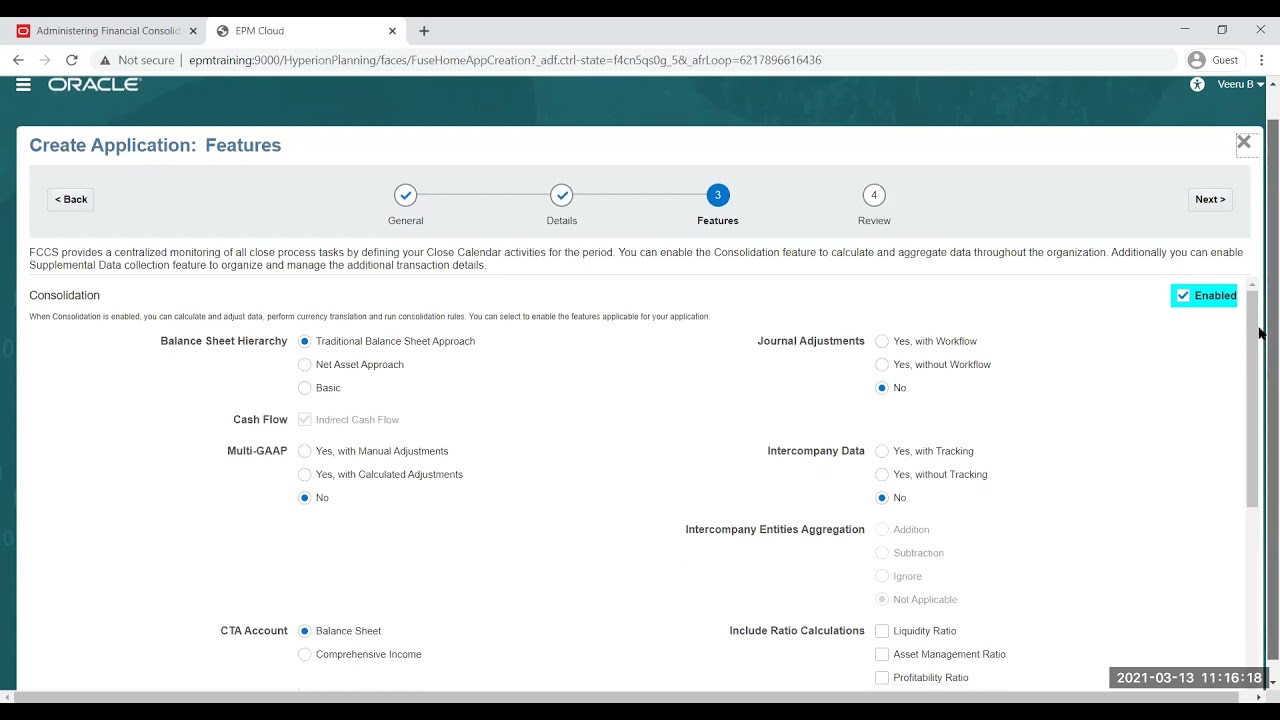Select No for Multi-GAAP
1280x720 pixels.
tap(305, 498)
